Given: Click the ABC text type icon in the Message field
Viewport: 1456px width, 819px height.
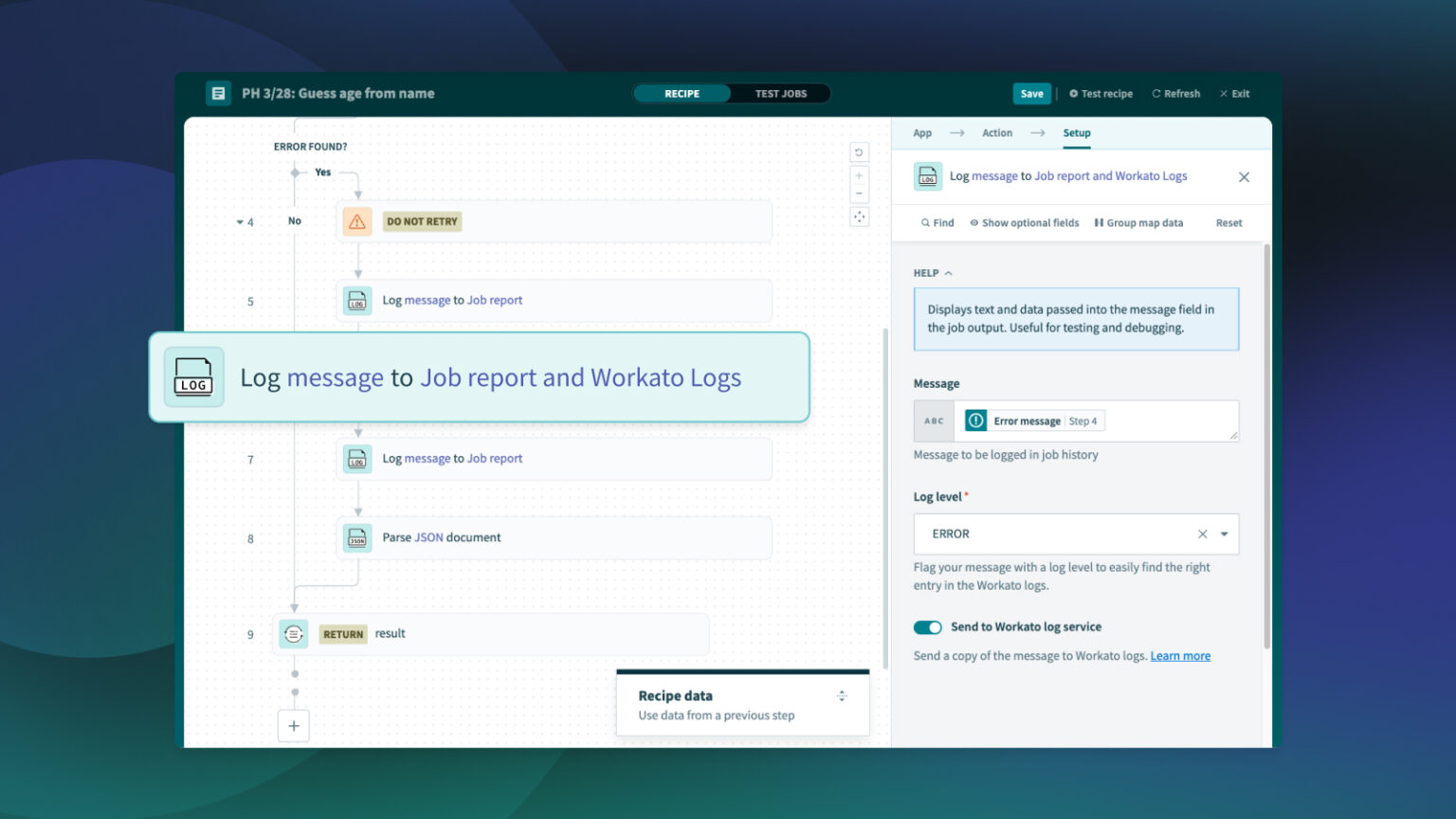Looking at the screenshot, I should [933, 420].
